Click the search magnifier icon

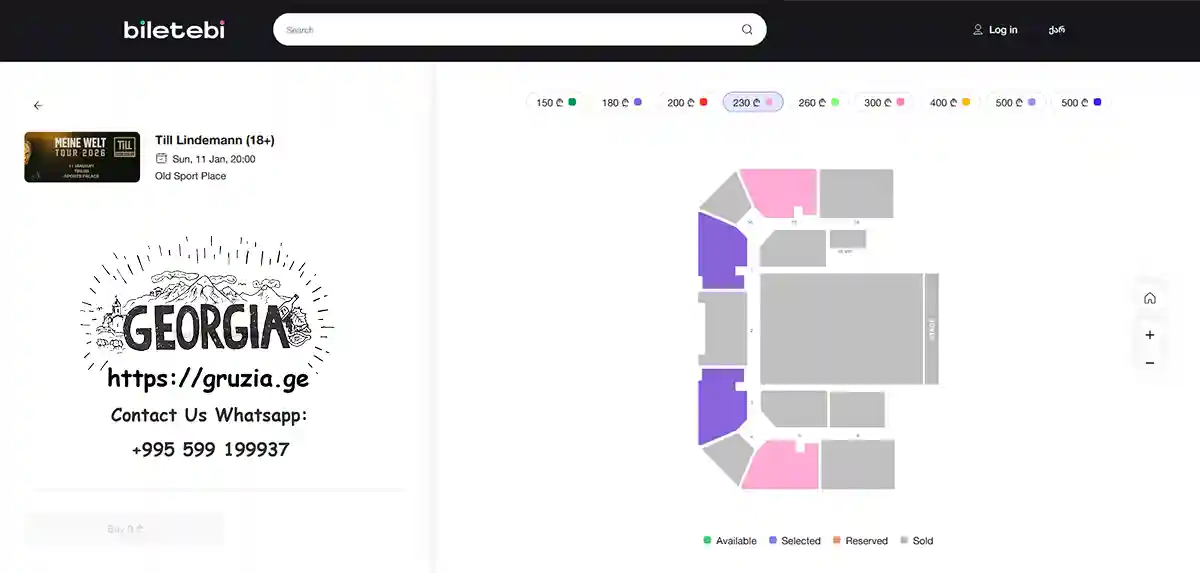[746, 30]
